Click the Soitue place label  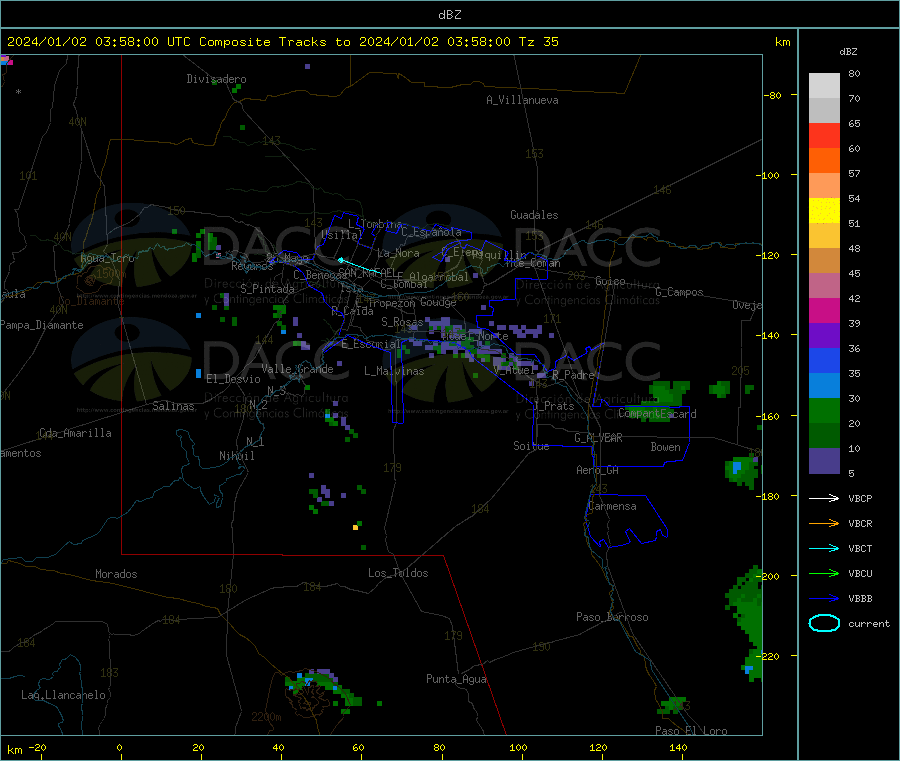[x=531, y=446]
